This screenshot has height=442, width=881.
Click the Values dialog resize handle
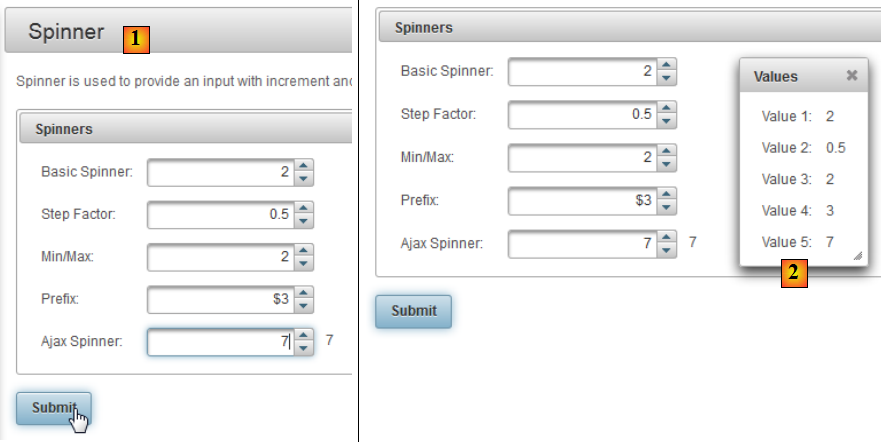[857, 258]
